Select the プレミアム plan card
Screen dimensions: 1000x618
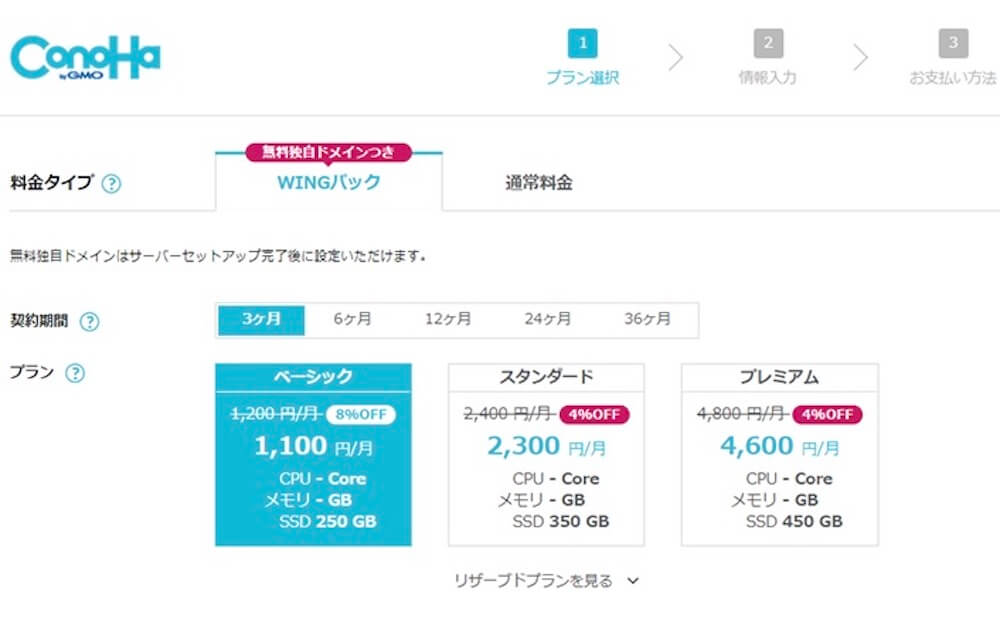click(x=780, y=455)
